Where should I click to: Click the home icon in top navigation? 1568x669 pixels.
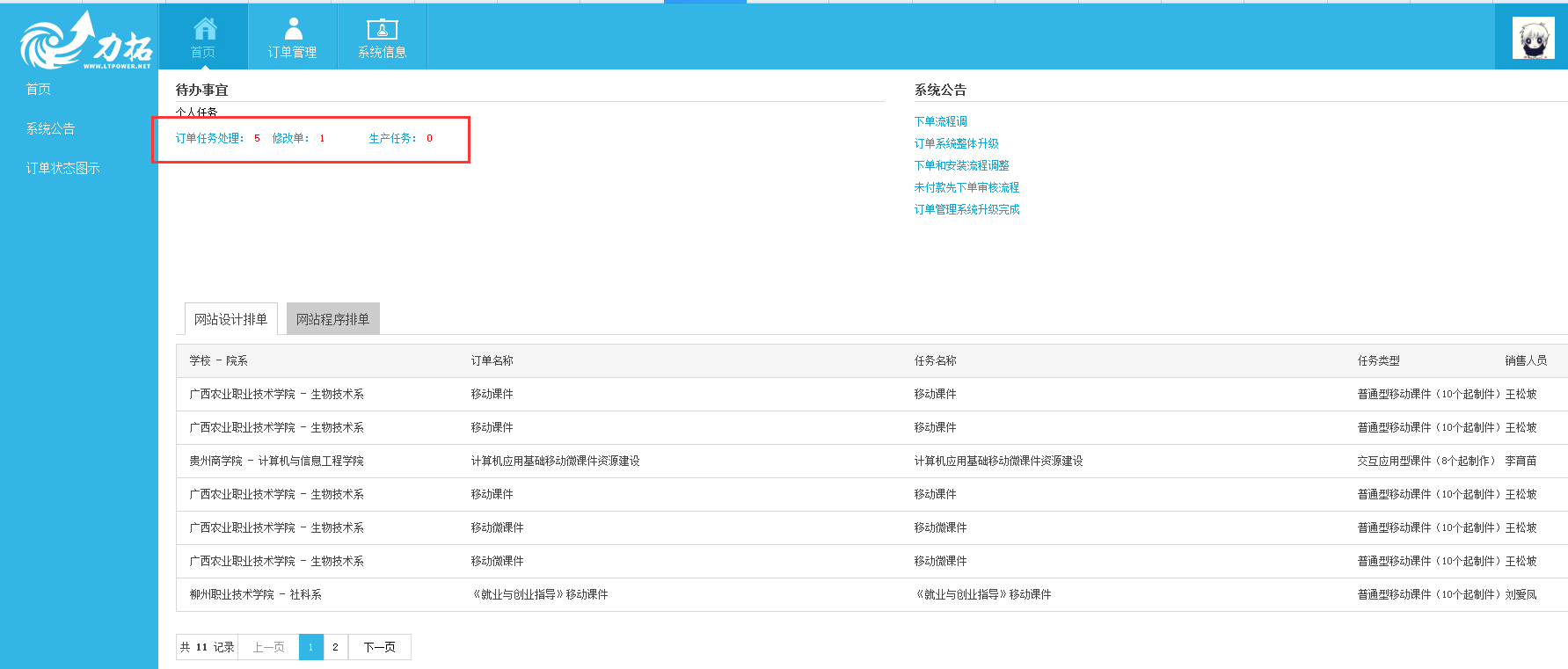coord(204,29)
